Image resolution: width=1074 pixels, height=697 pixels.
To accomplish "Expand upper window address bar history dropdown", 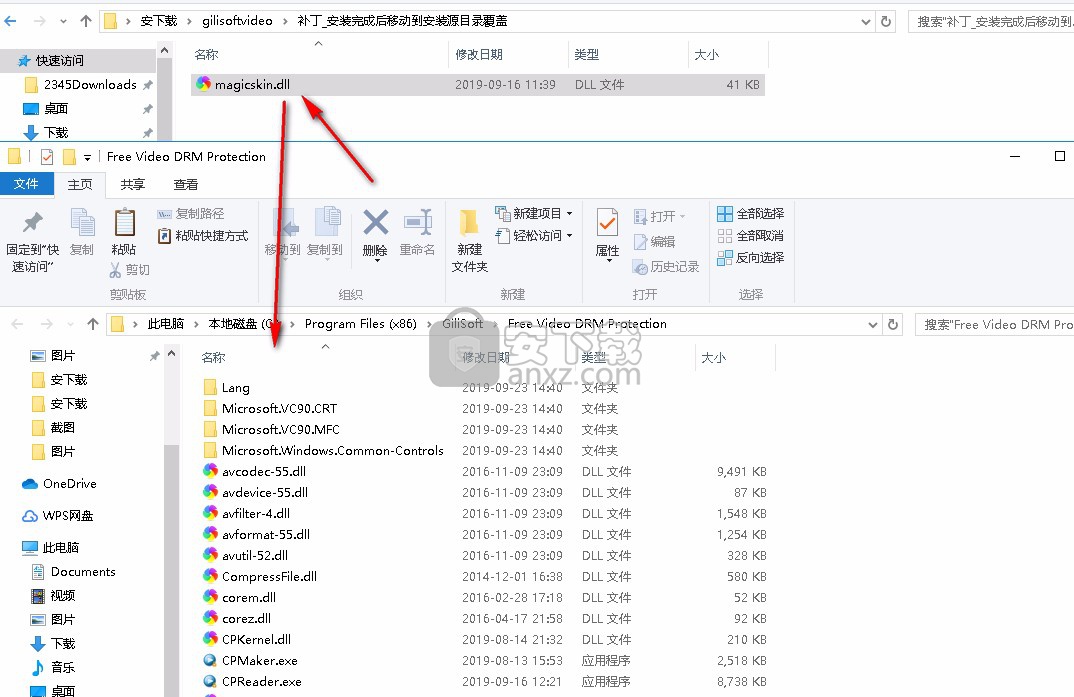I will pyautogui.click(x=866, y=21).
